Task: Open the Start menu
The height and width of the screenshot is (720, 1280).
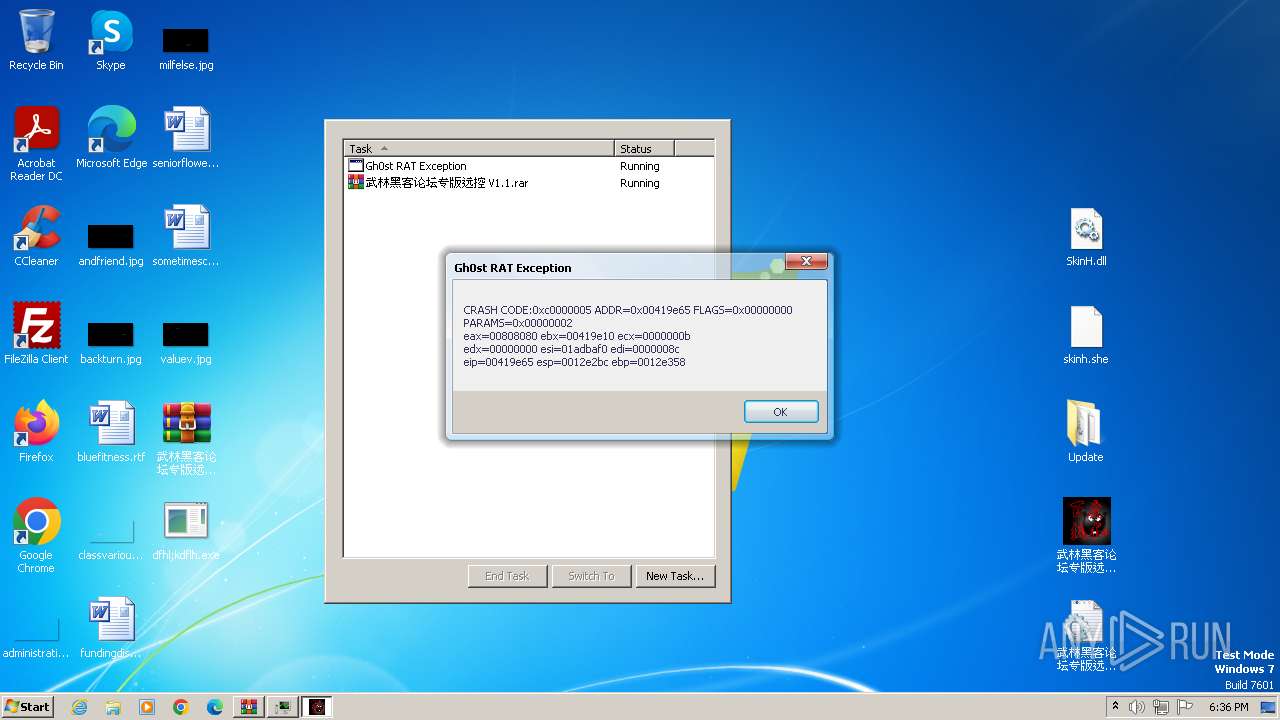Action: [x=27, y=706]
